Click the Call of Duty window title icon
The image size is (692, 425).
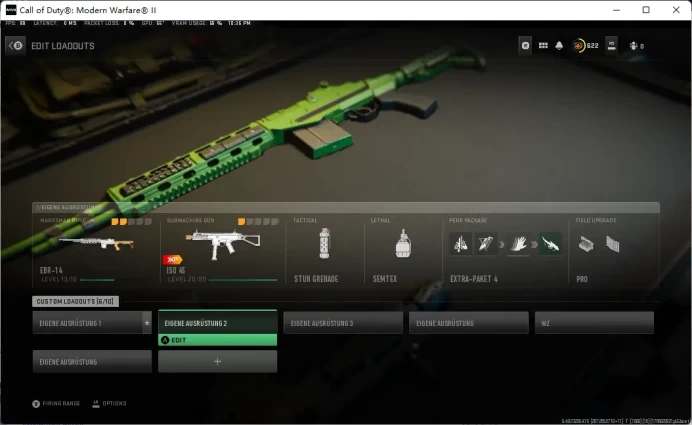pos(11,10)
